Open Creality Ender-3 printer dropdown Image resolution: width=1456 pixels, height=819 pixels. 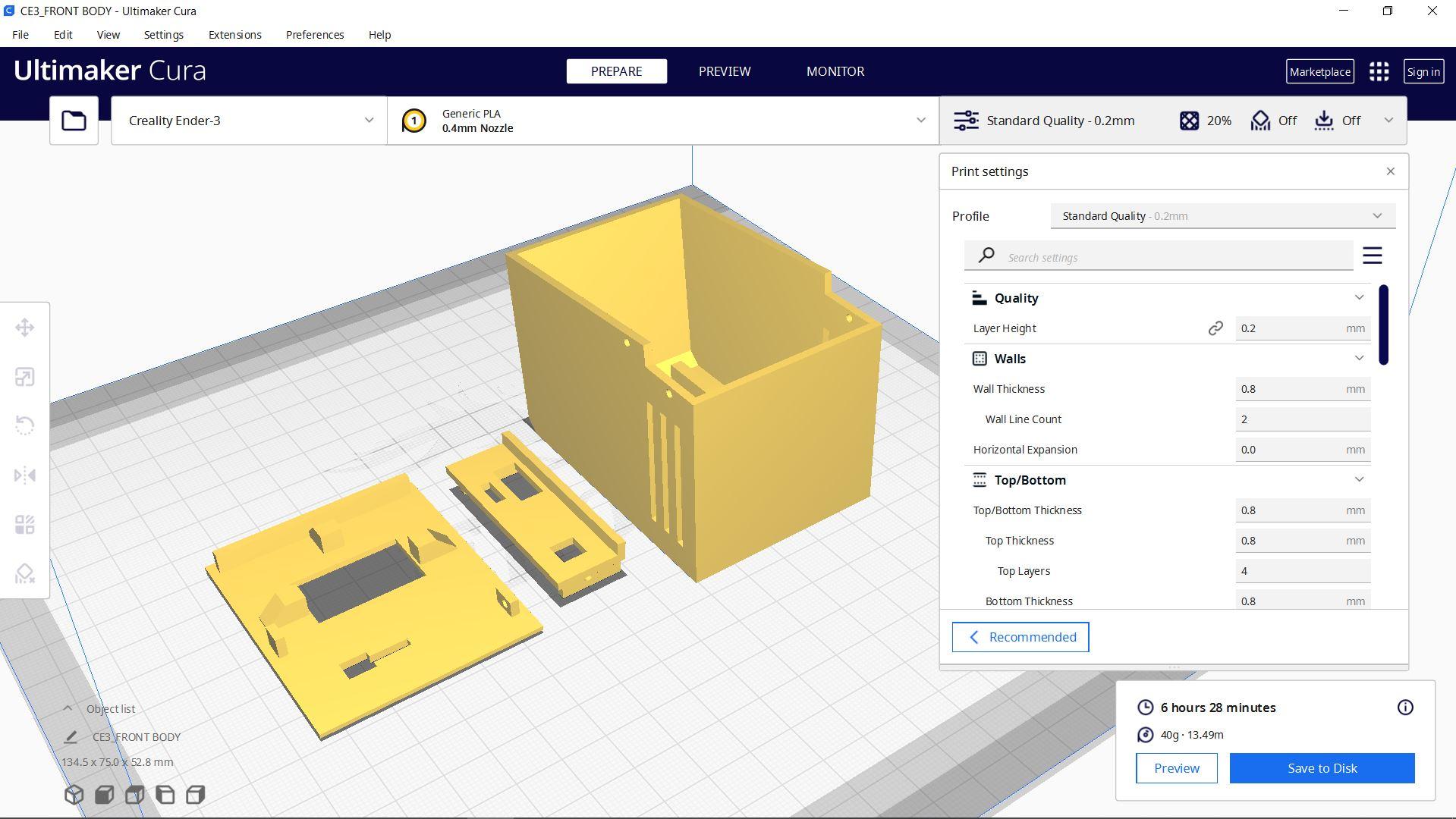[x=249, y=121]
